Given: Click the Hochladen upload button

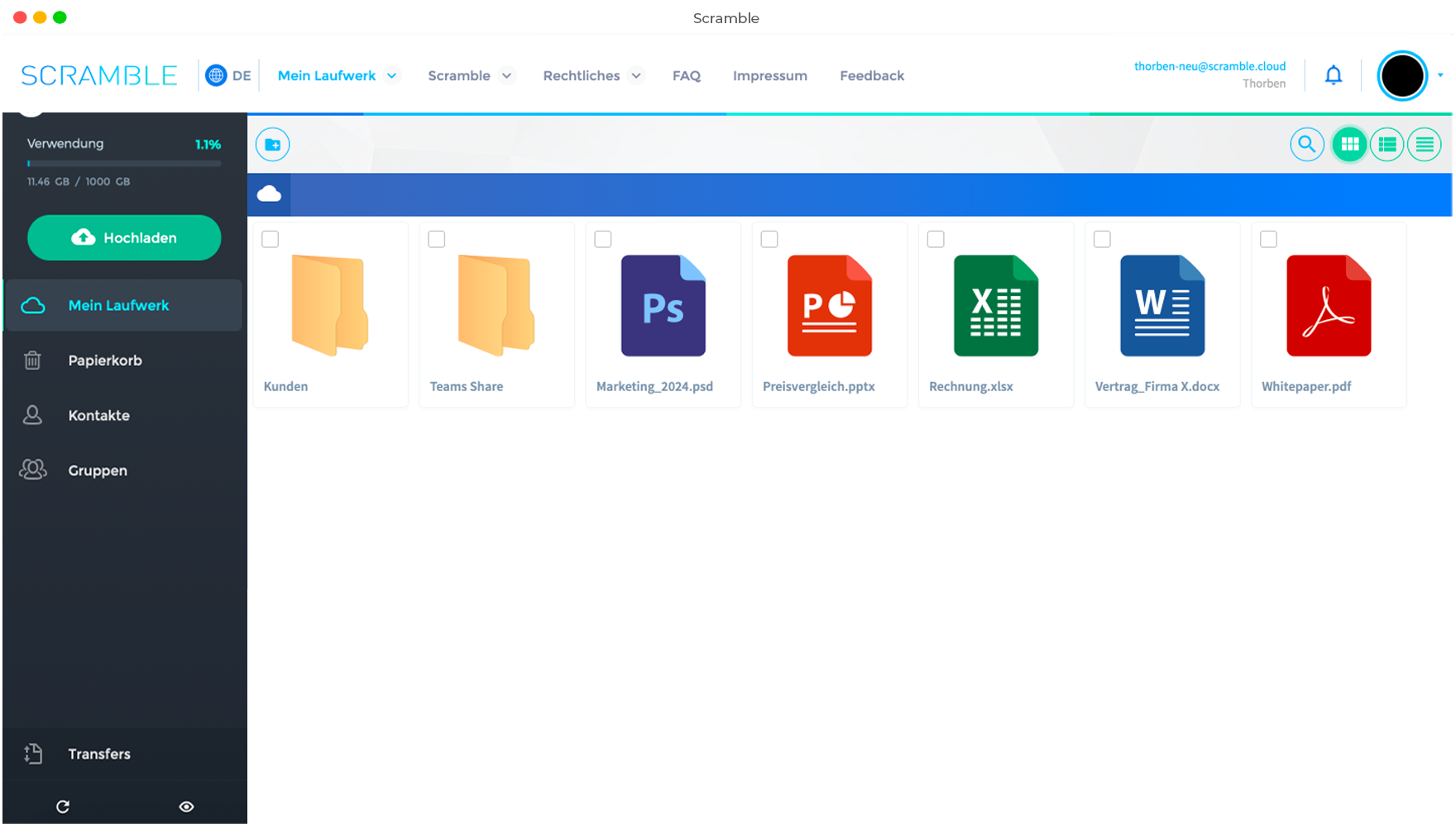Looking at the screenshot, I should (124, 237).
